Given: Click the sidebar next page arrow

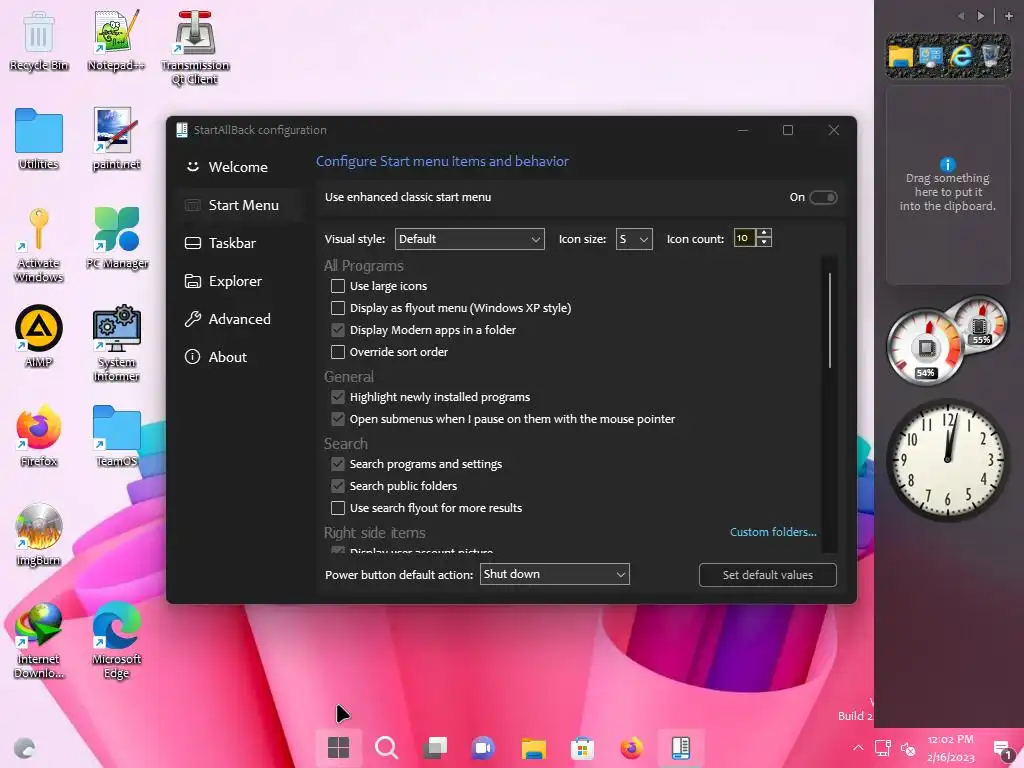Looking at the screenshot, I should (x=980, y=16).
